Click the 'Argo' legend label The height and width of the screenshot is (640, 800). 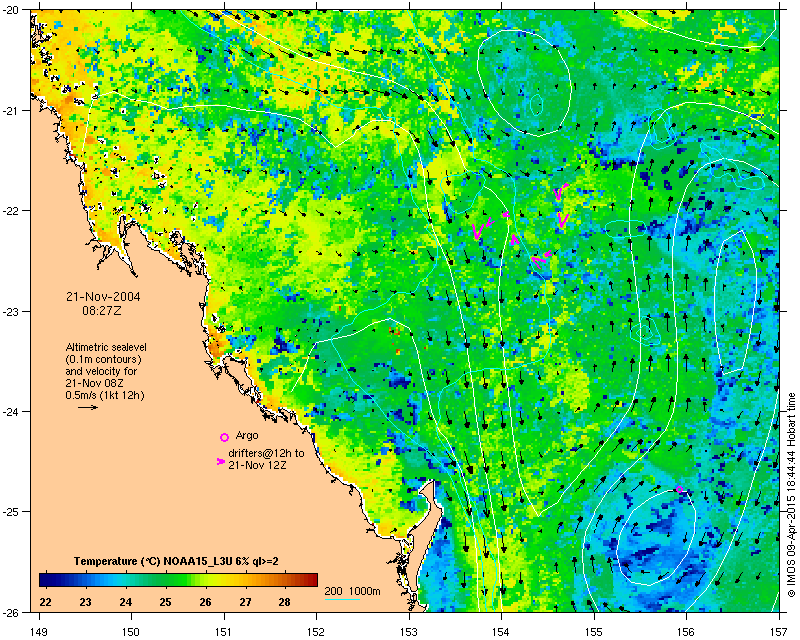247,436
